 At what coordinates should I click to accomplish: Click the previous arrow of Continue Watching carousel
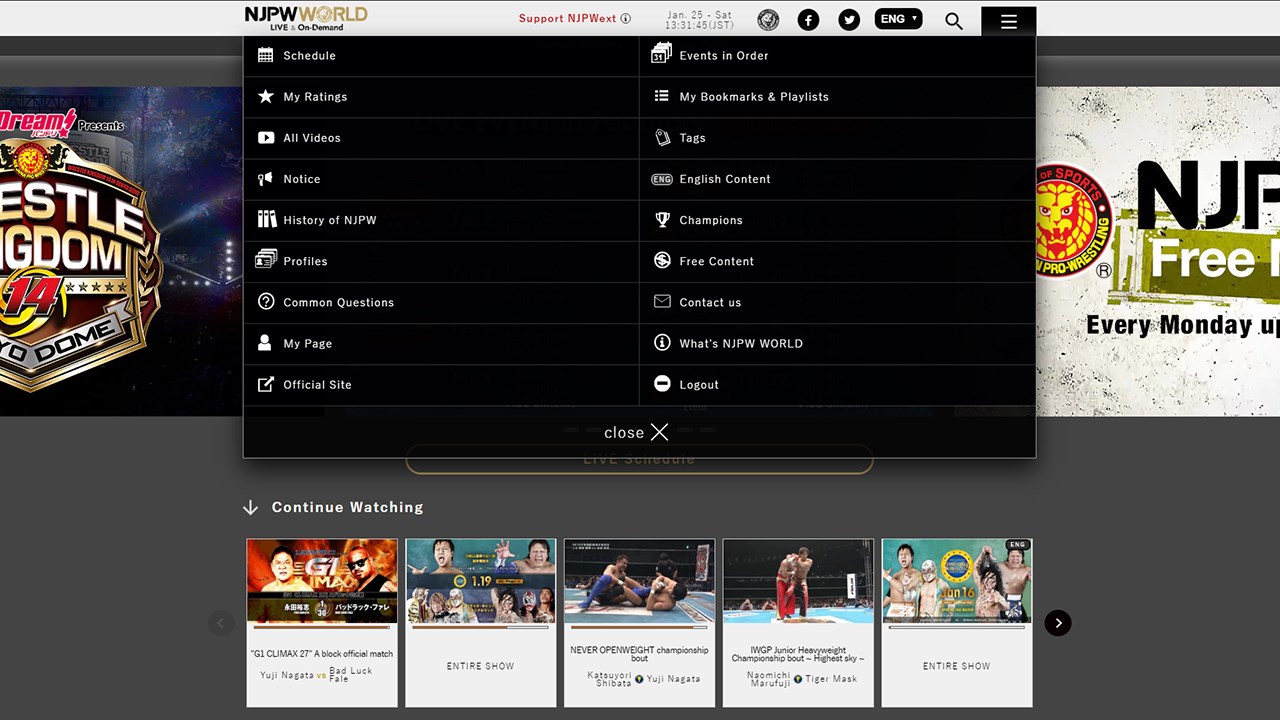(x=221, y=623)
